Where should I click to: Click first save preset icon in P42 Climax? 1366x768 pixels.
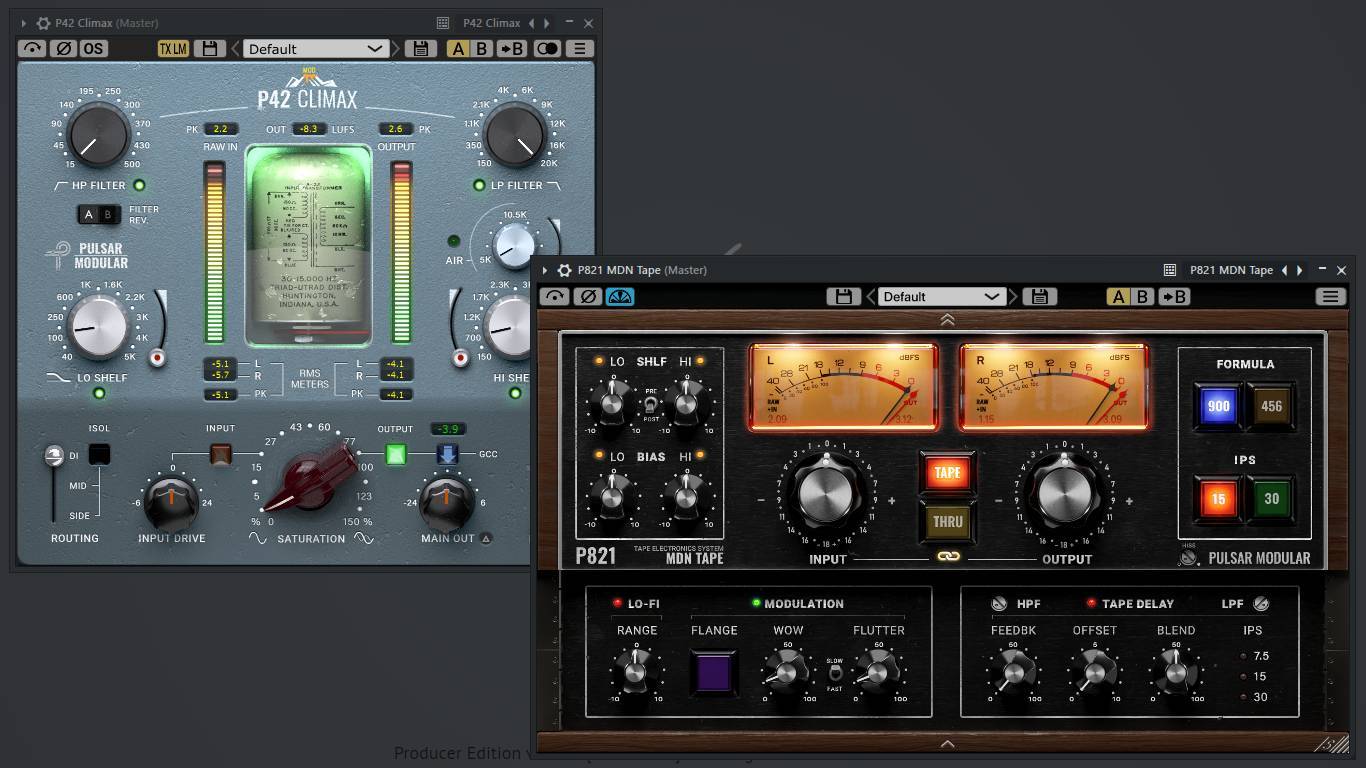click(208, 48)
